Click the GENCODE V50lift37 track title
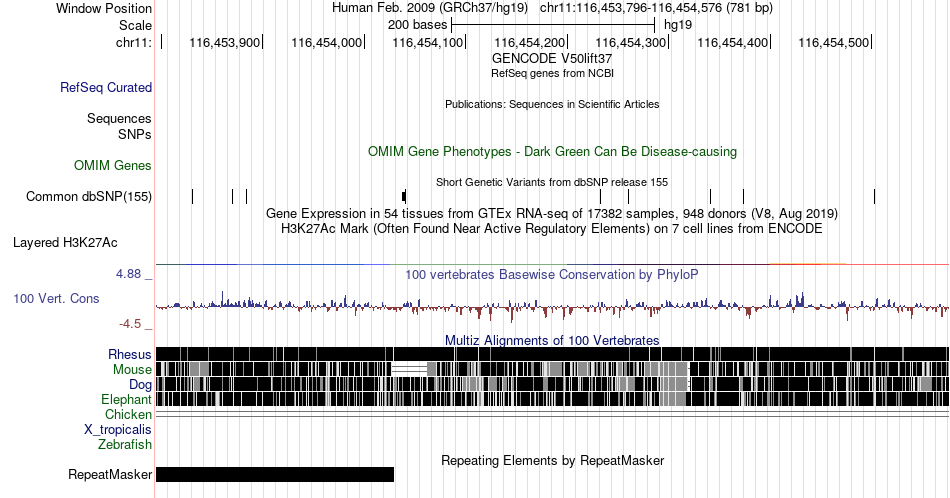 [552, 59]
